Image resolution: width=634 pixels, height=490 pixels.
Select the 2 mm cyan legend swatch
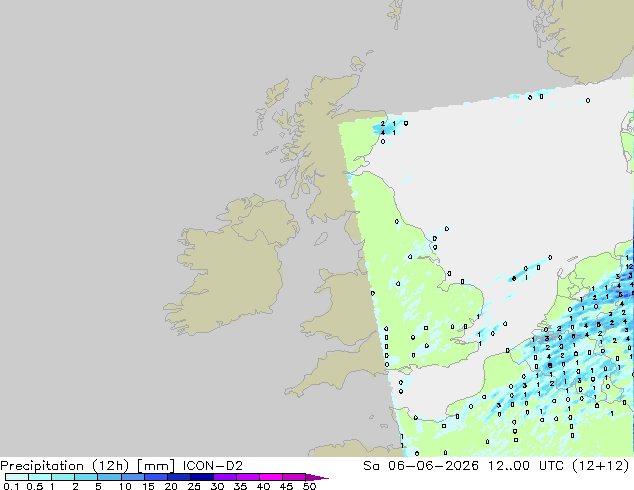87,477
